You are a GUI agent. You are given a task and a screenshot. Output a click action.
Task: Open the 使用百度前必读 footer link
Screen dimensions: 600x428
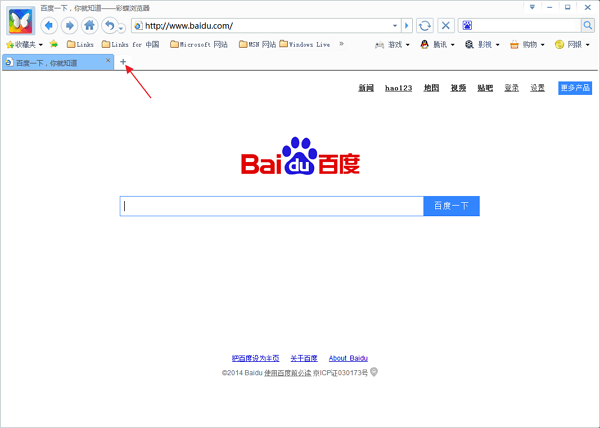[288, 373]
